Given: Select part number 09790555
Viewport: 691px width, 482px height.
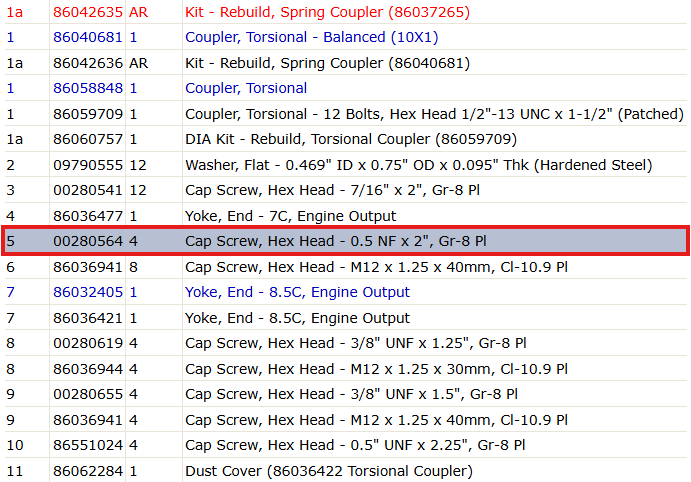Looking at the screenshot, I should pyautogui.click(x=88, y=165).
